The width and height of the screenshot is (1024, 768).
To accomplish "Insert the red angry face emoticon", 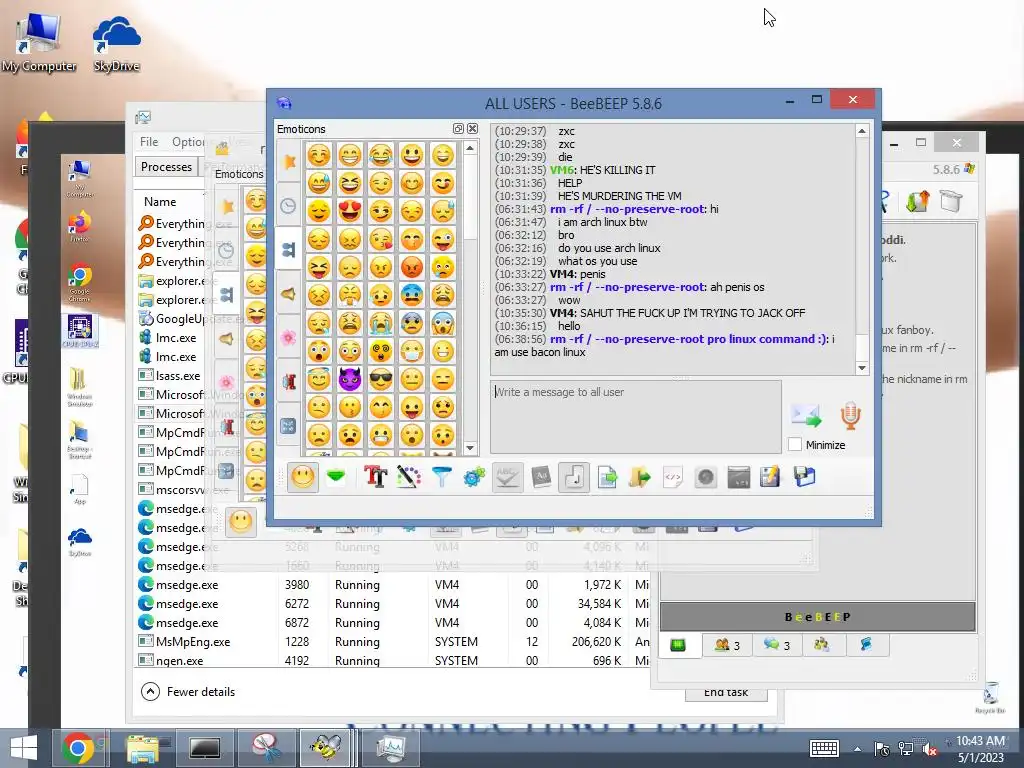I will (x=411, y=266).
